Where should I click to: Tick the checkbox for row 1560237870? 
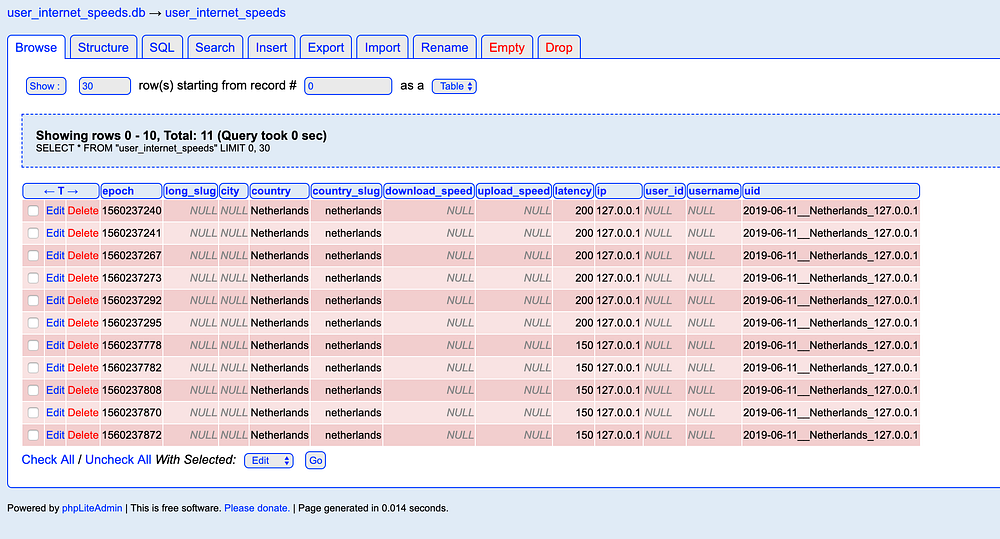click(33, 413)
